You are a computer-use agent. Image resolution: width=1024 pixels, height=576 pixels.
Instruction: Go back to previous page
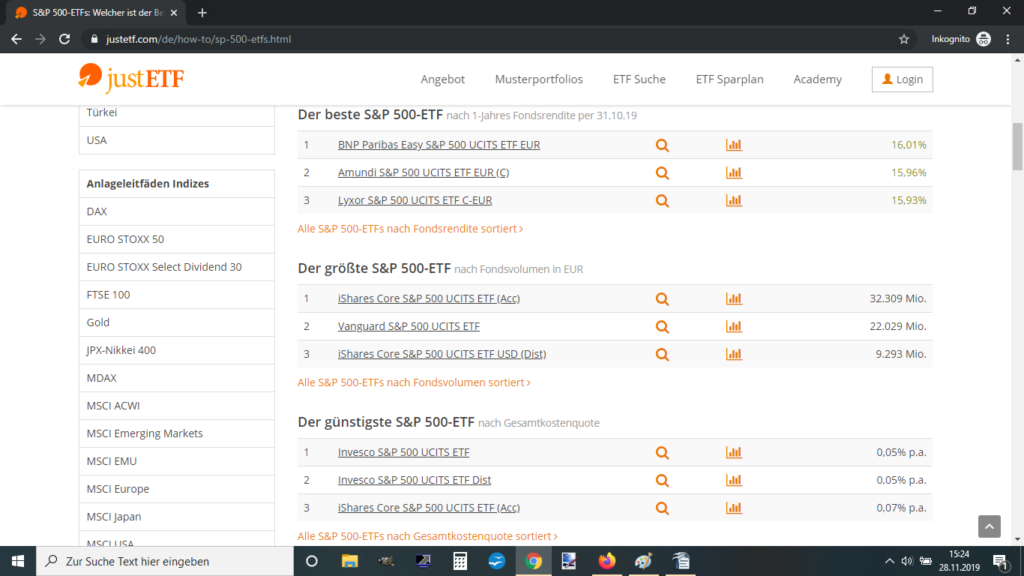(x=16, y=39)
